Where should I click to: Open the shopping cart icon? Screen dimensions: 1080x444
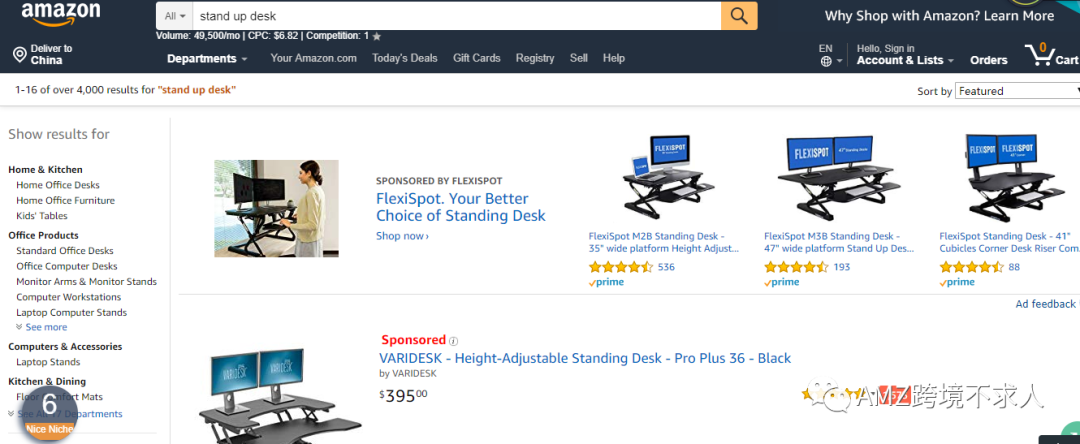click(x=1040, y=54)
